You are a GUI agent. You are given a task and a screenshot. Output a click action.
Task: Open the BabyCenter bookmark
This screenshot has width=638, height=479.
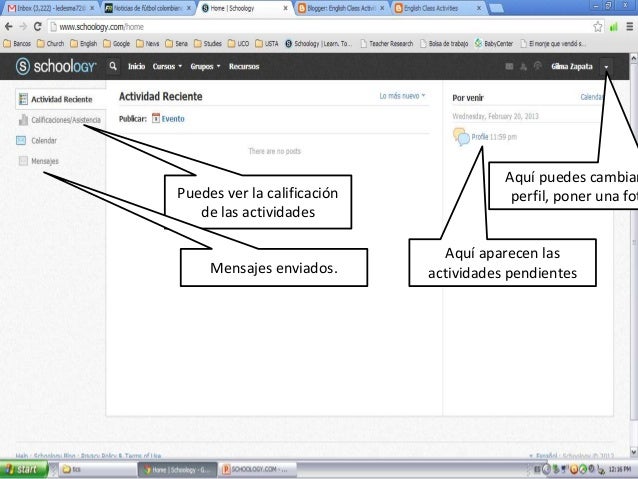[494, 44]
